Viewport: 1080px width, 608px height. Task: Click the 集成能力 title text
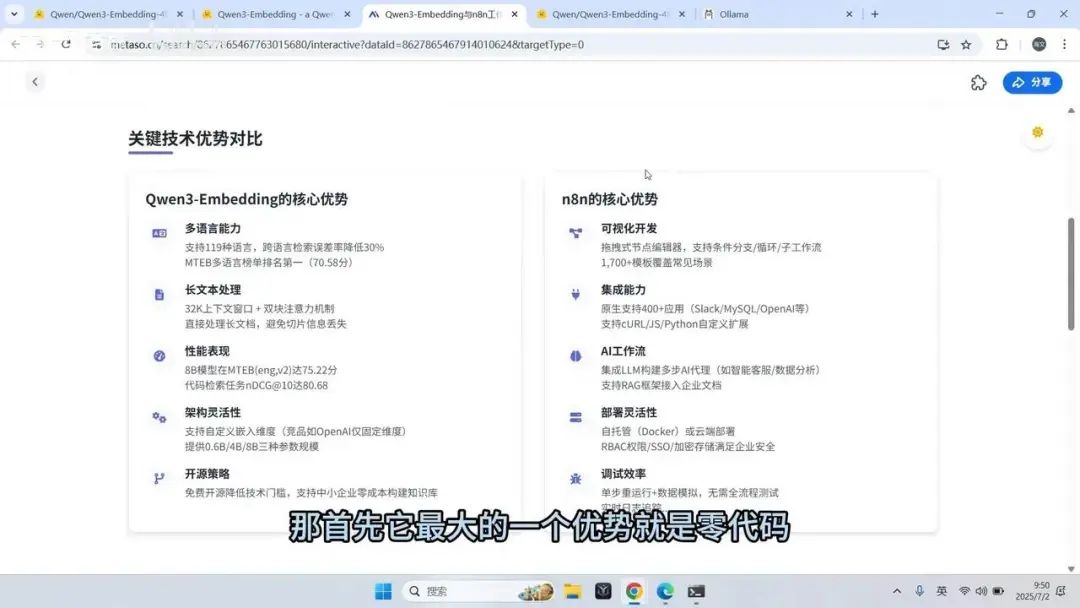pyautogui.click(x=623, y=290)
